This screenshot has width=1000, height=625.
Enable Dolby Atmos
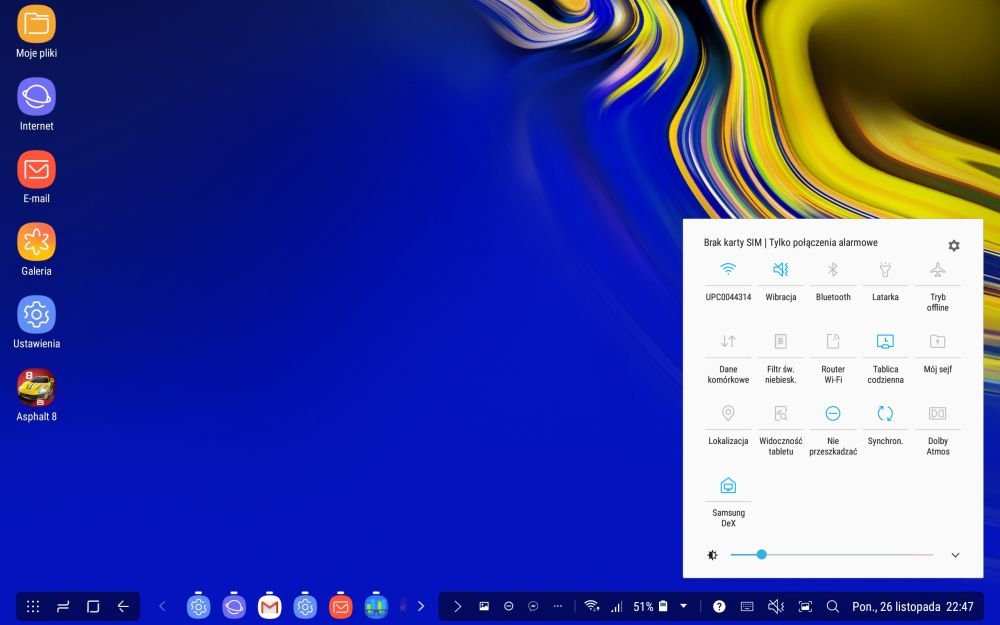click(938, 429)
